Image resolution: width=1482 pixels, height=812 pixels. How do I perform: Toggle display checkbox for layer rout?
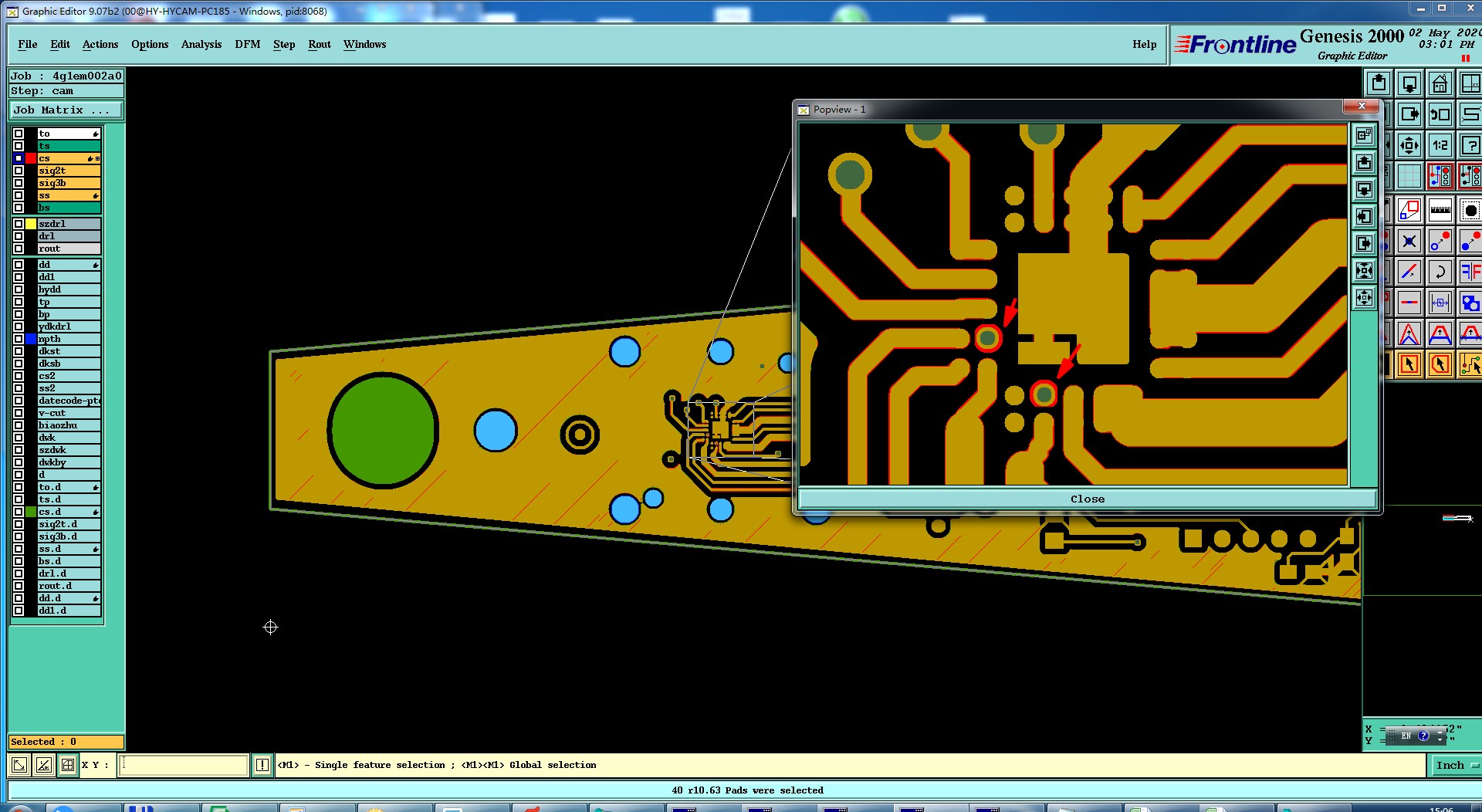pyautogui.click(x=19, y=249)
